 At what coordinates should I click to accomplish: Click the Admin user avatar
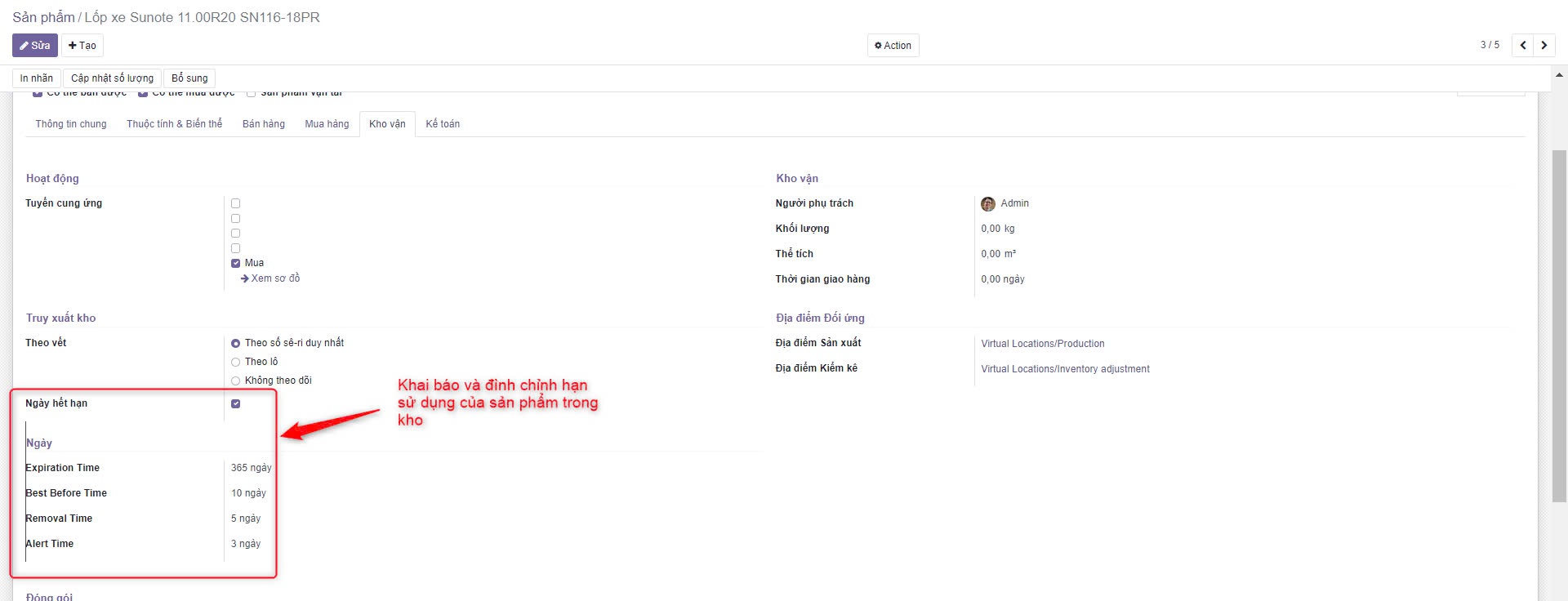988,203
